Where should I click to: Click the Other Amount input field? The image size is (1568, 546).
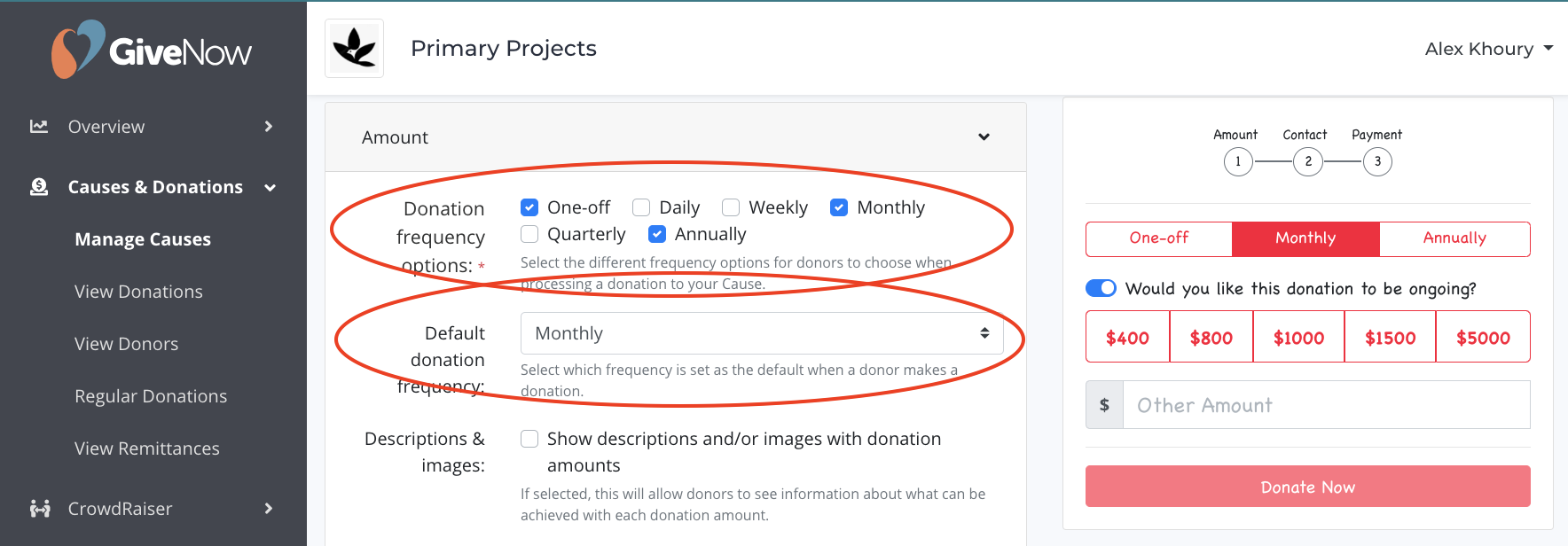[1326, 405]
